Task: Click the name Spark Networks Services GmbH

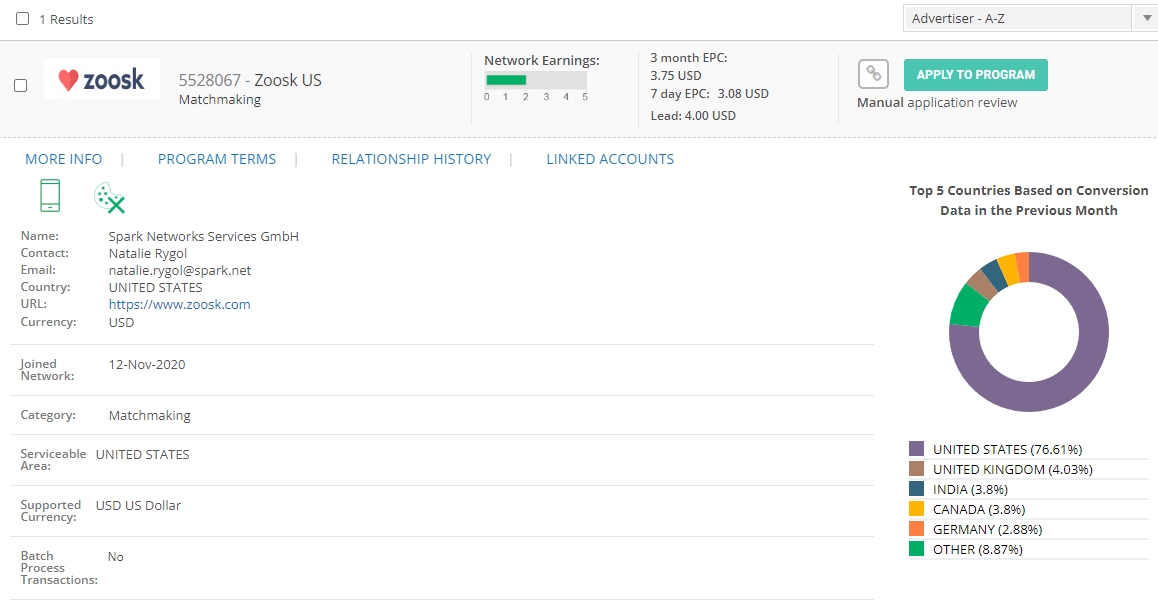Action: (204, 236)
